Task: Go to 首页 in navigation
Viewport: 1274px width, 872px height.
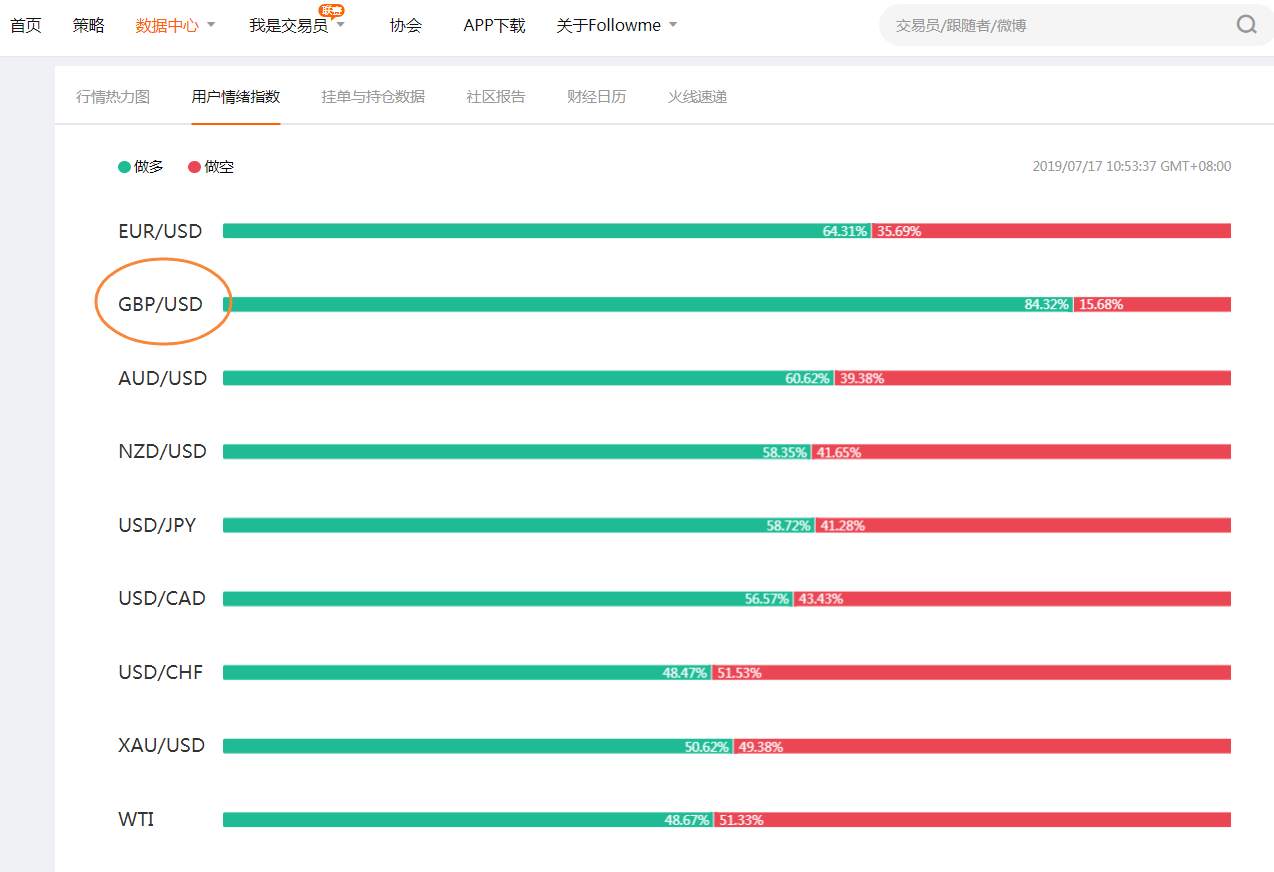Action: click(x=26, y=25)
